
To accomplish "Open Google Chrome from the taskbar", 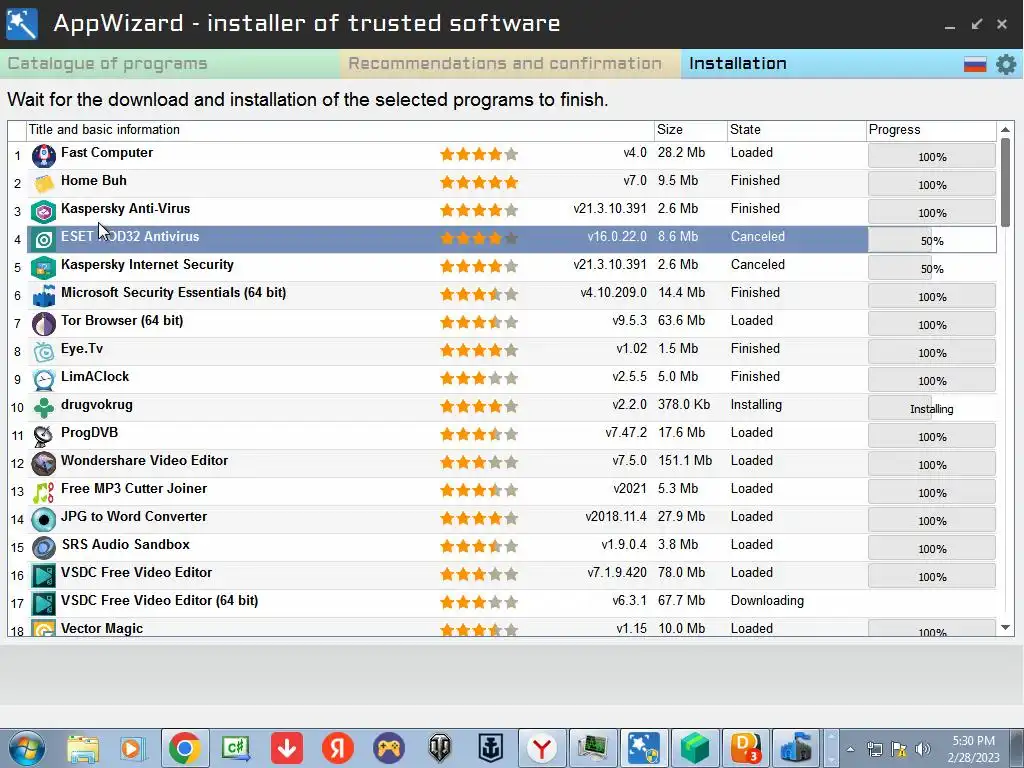I will pos(184,748).
